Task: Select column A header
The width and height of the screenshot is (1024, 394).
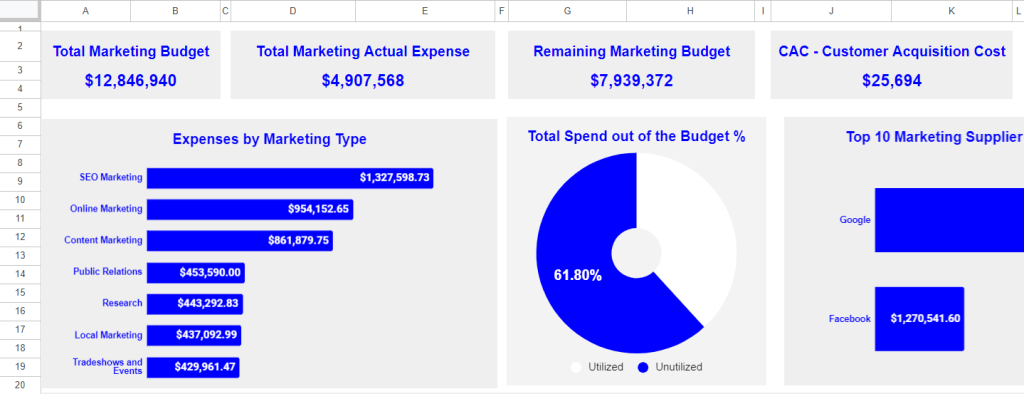Action: 86,10
